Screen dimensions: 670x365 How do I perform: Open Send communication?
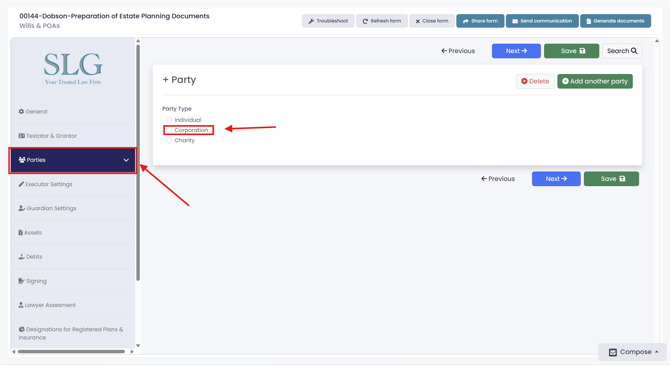[x=542, y=21]
